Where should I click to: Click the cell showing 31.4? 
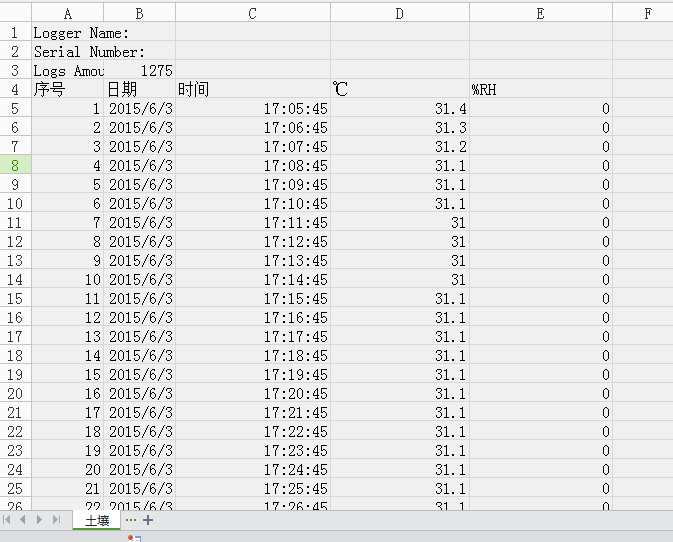point(399,109)
